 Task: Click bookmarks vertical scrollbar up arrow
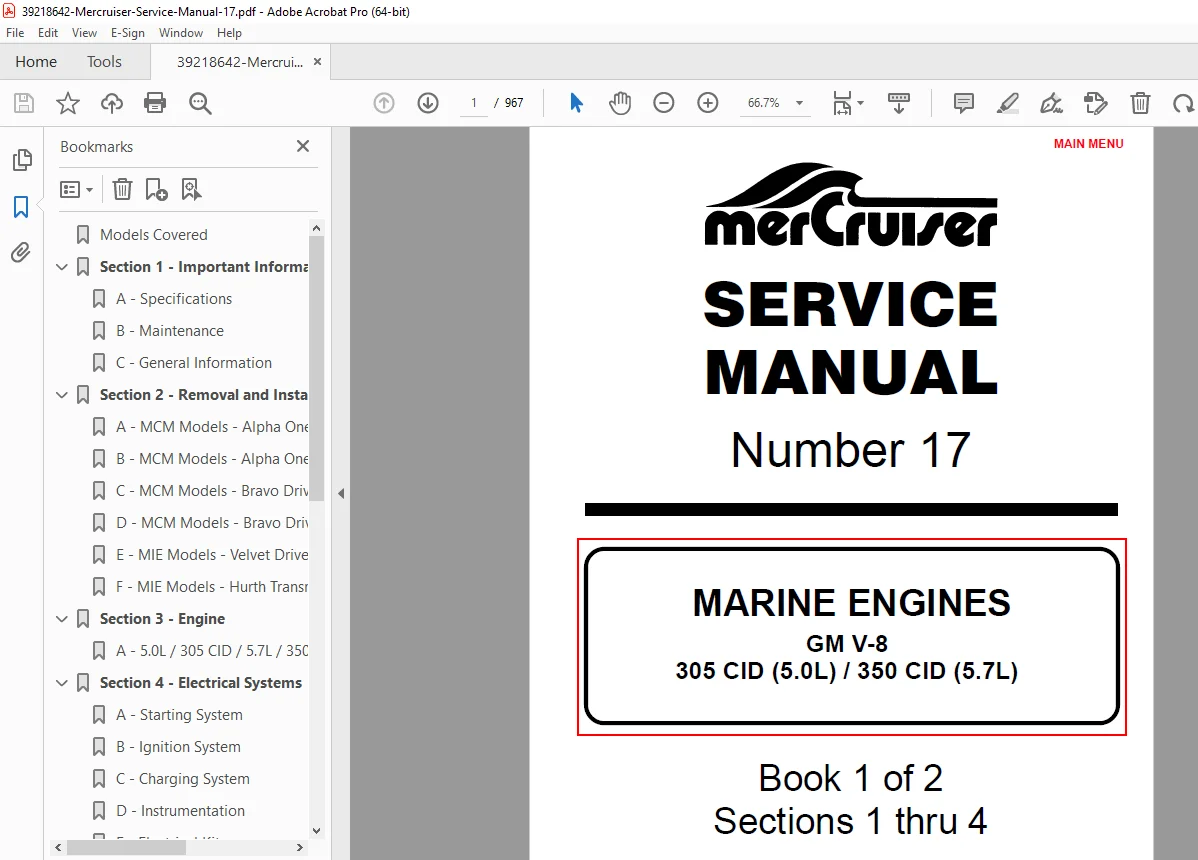(x=316, y=228)
